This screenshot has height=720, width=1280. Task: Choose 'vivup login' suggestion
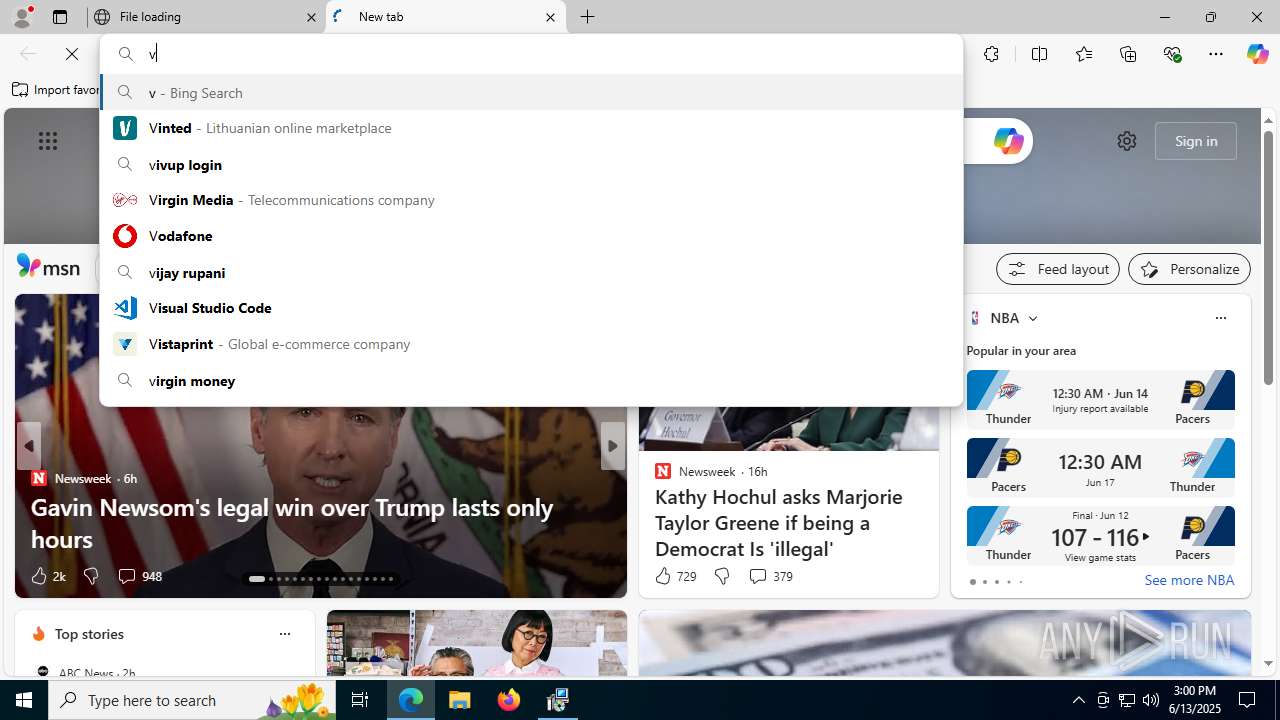(531, 164)
